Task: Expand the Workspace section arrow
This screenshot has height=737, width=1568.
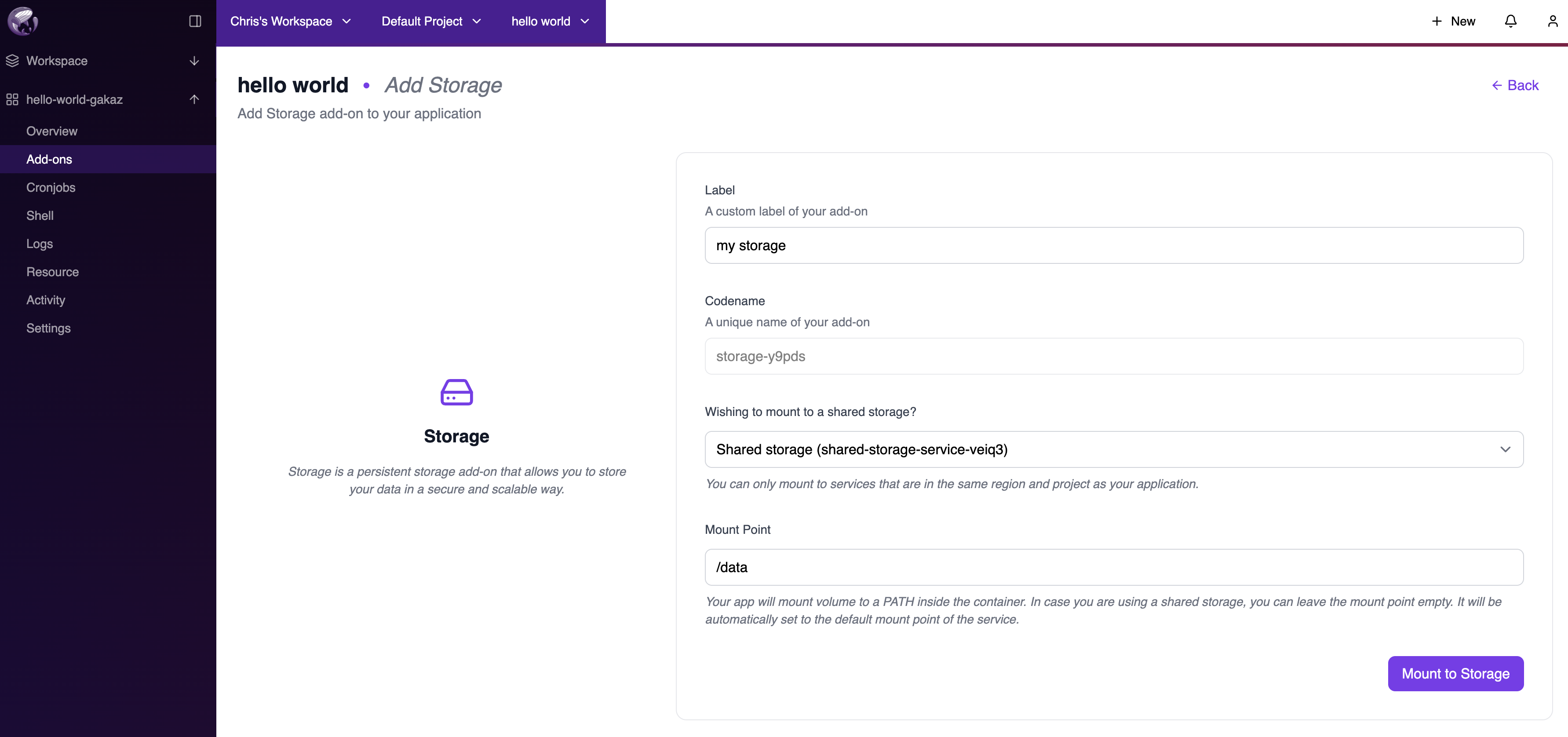Action: click(194, 61)
